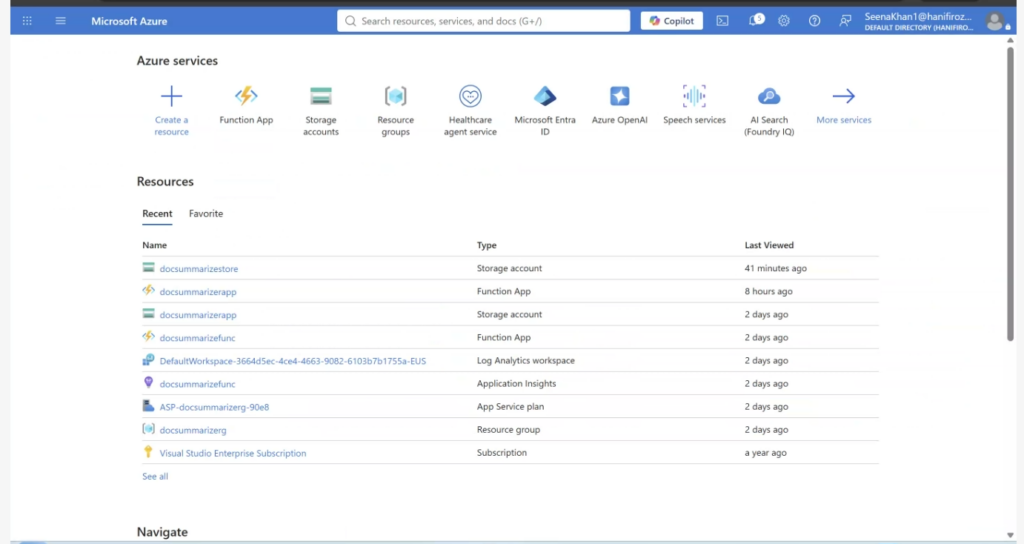Image resolution: width=1024 pixels, height=544 pixels.
Task: Open the help question mark icon
Action: point(814,21)
